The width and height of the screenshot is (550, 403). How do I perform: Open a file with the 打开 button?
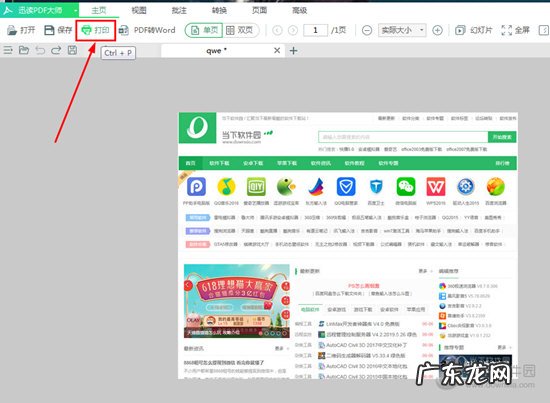click(21, 30)
